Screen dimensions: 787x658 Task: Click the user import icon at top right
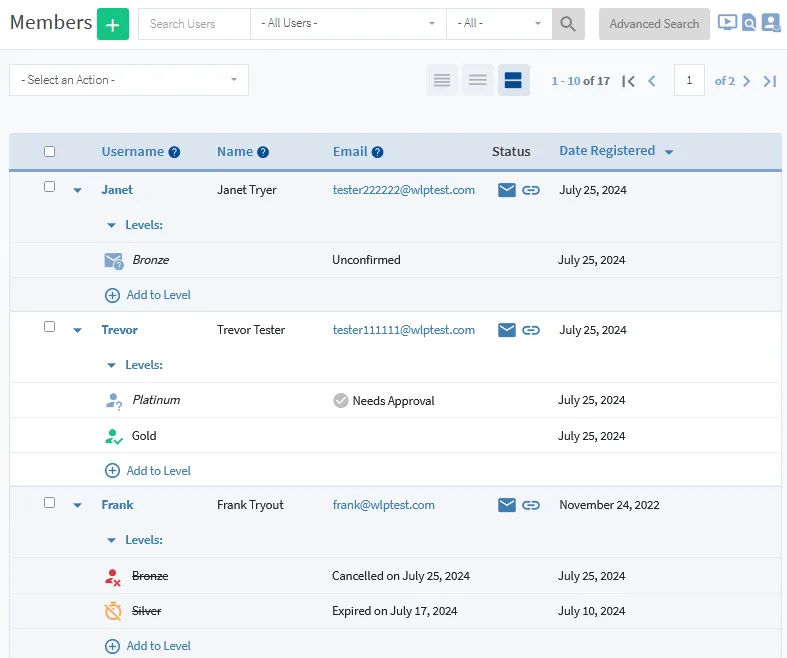(x=770, y=23)
